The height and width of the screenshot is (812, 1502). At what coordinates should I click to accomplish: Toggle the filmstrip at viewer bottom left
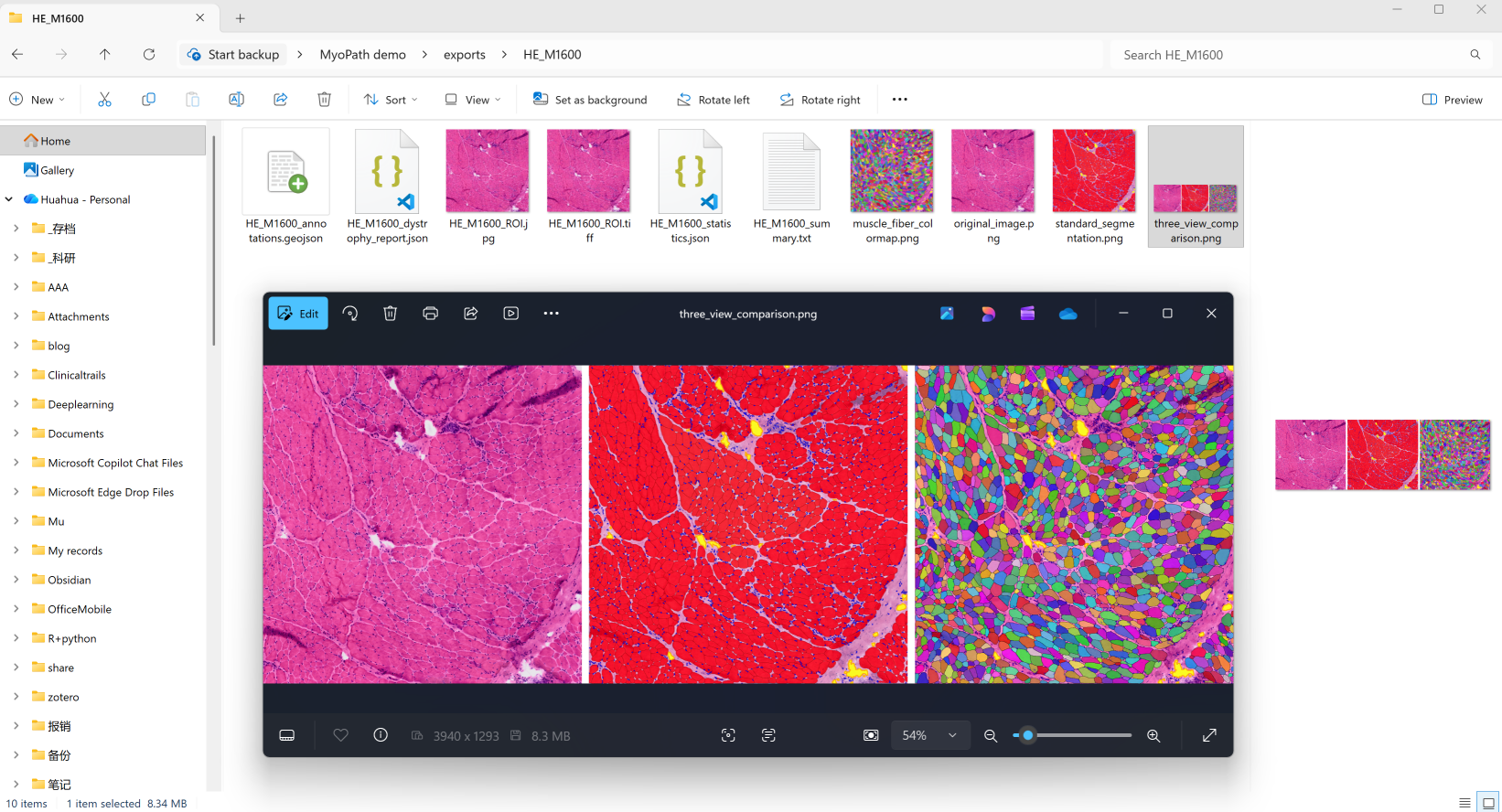coord(286,735)
